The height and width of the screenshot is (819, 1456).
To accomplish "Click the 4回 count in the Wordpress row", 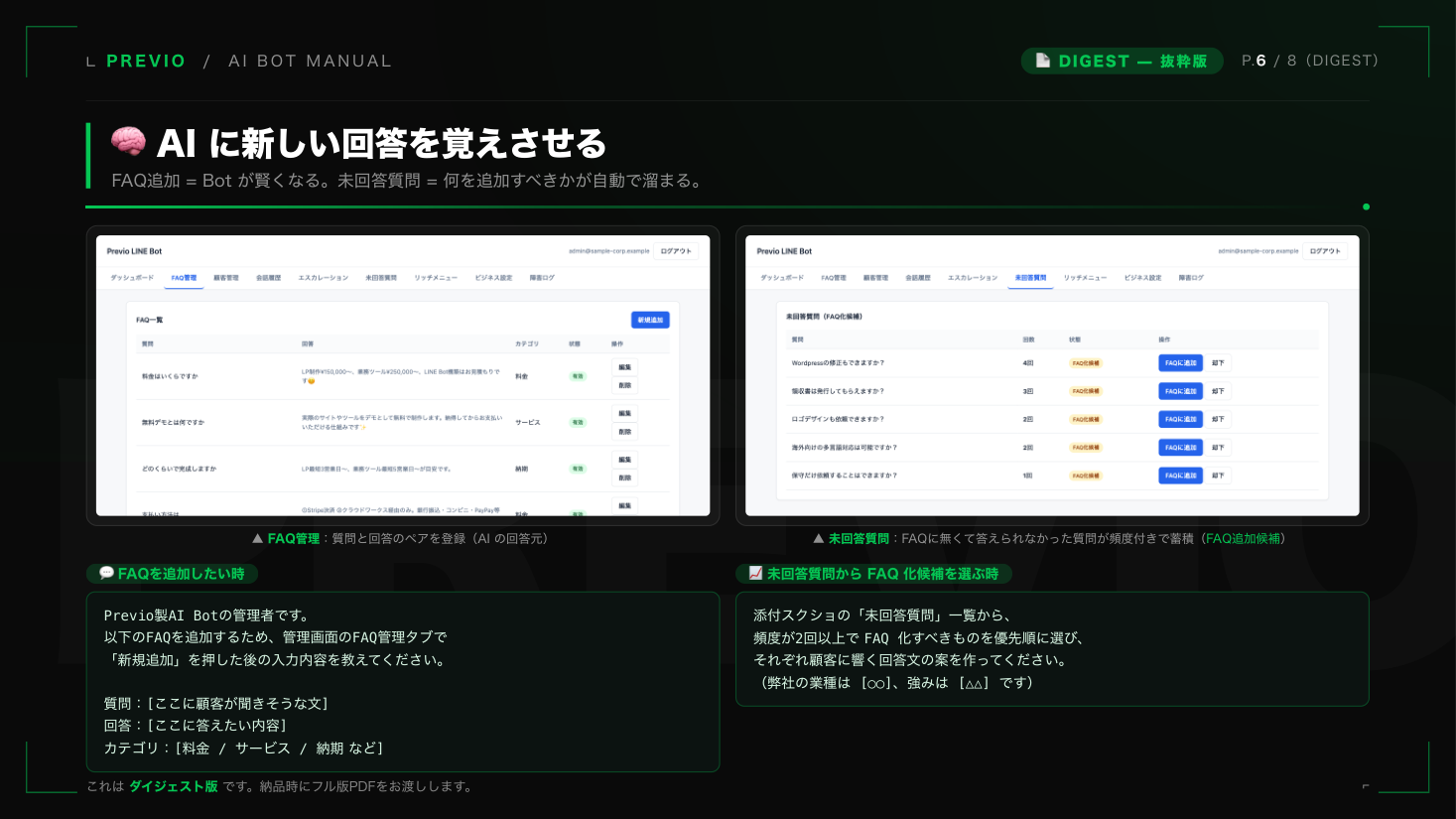I will 1028,363.
